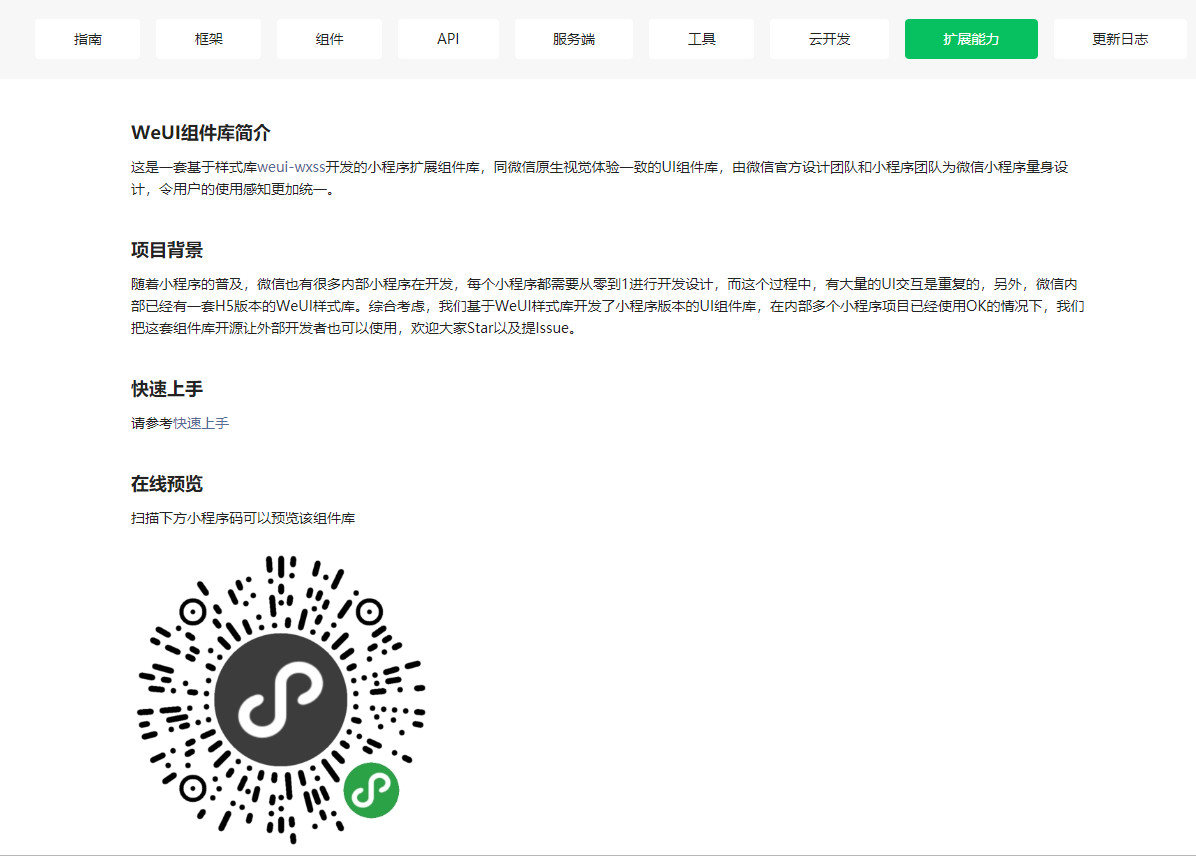Open the 快速上手 reference link
1196x858 pixels.
[x=201, y=423]
